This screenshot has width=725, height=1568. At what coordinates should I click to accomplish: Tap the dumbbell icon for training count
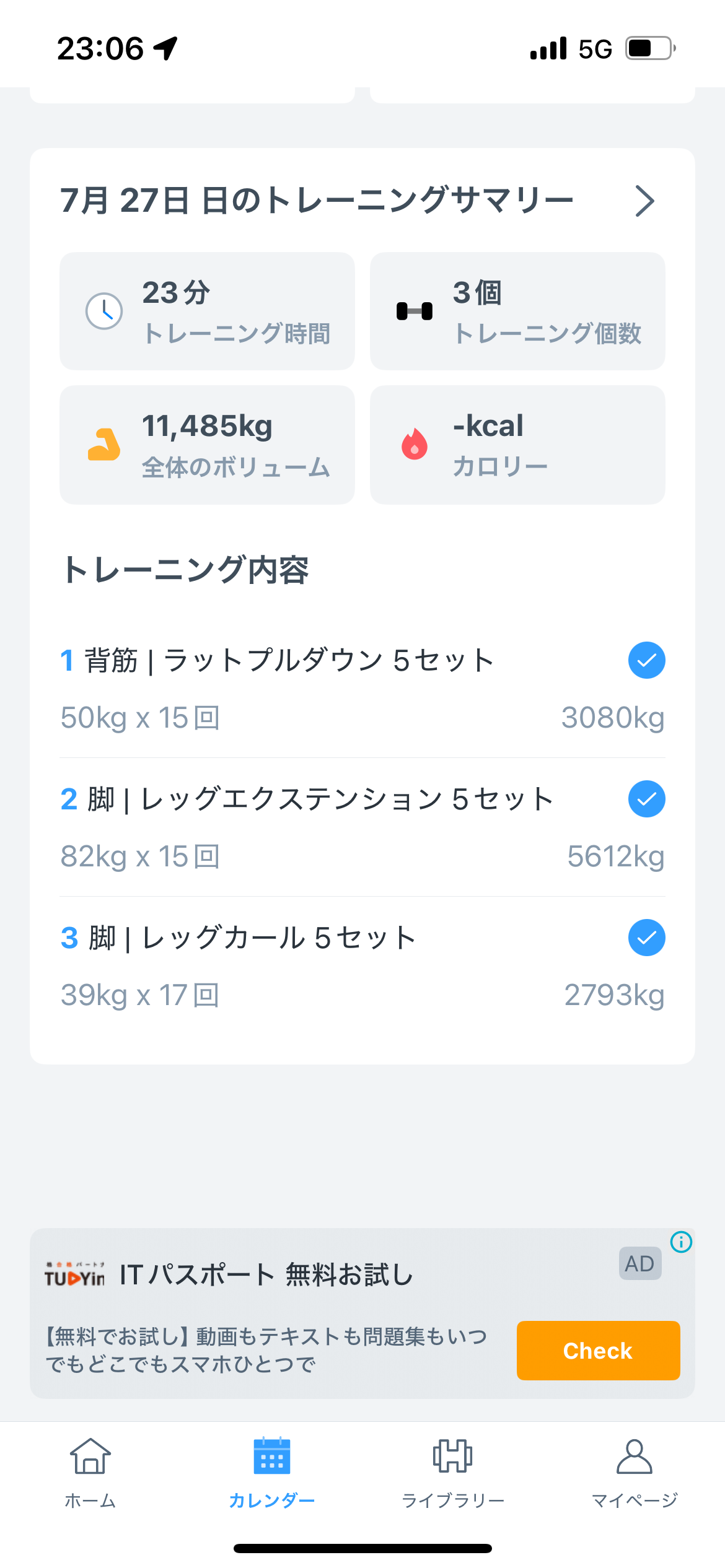coord(415,311)
